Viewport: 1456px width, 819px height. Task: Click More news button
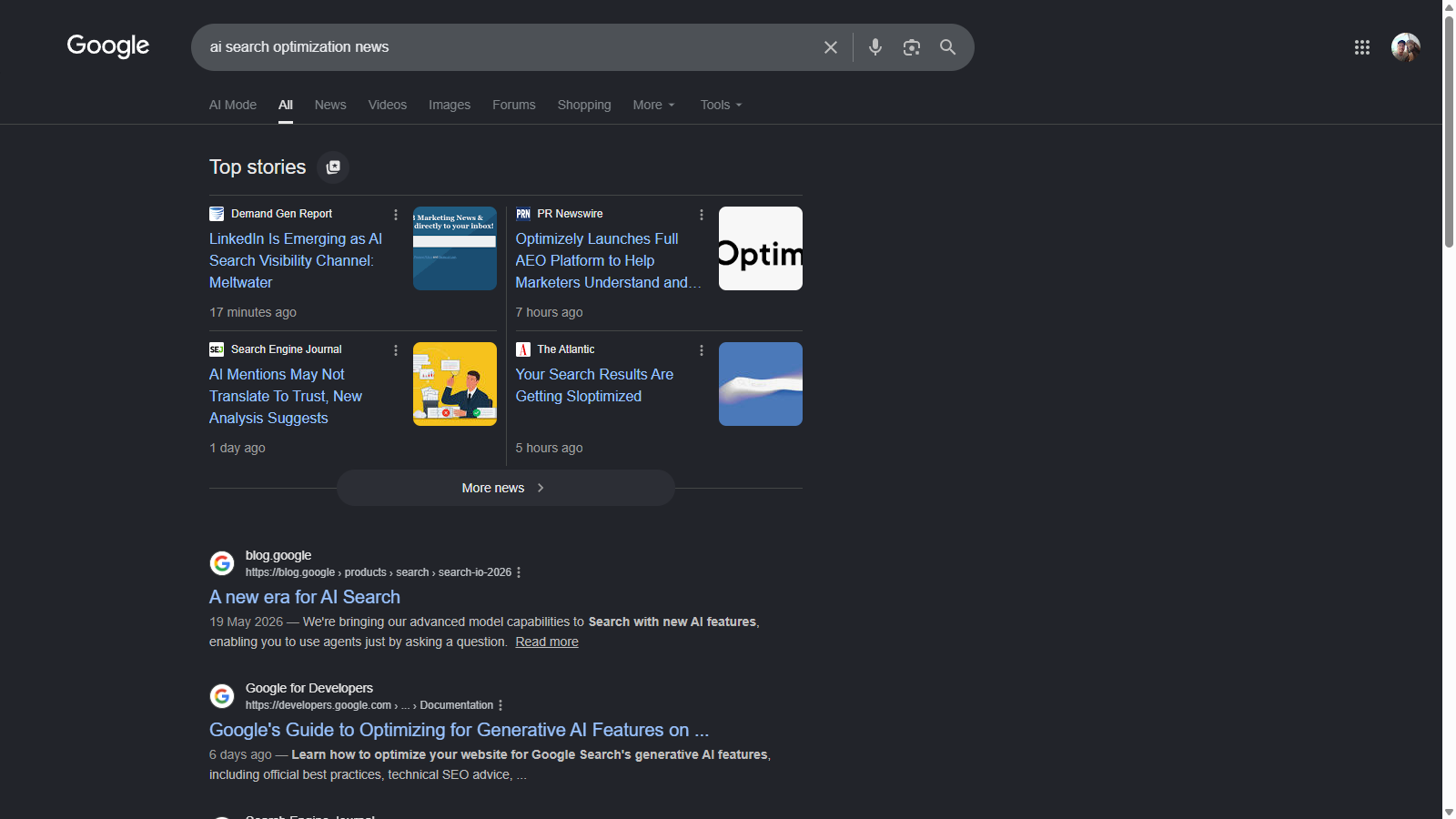tap(506, 488)
